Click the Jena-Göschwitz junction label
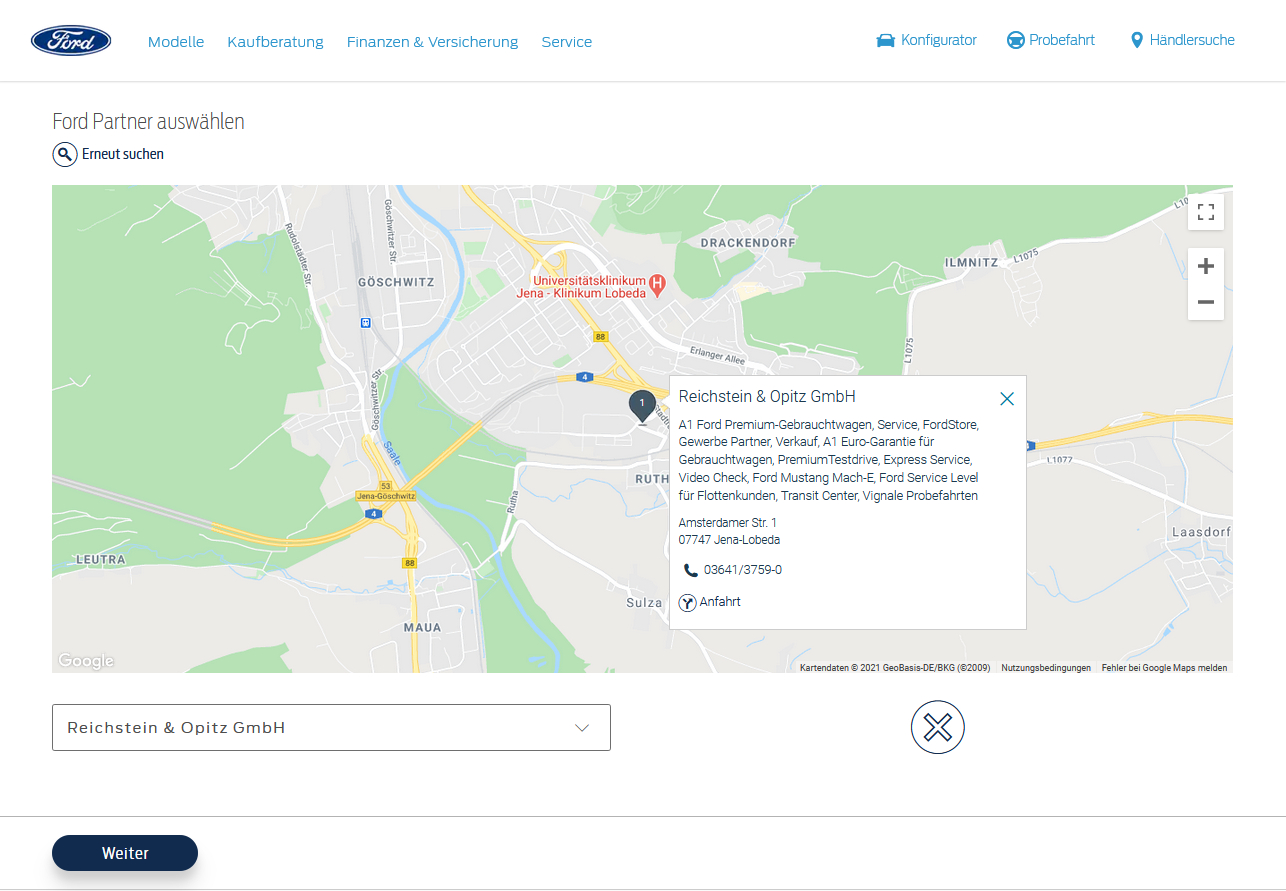This screenshot has width=1286, height=891. tap(385, 496)
